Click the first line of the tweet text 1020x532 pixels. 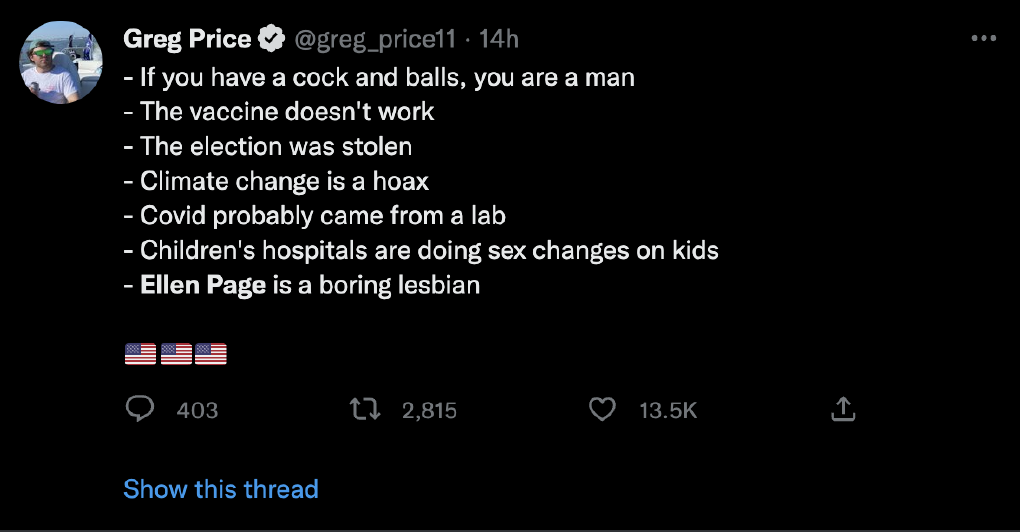(380, 77)
